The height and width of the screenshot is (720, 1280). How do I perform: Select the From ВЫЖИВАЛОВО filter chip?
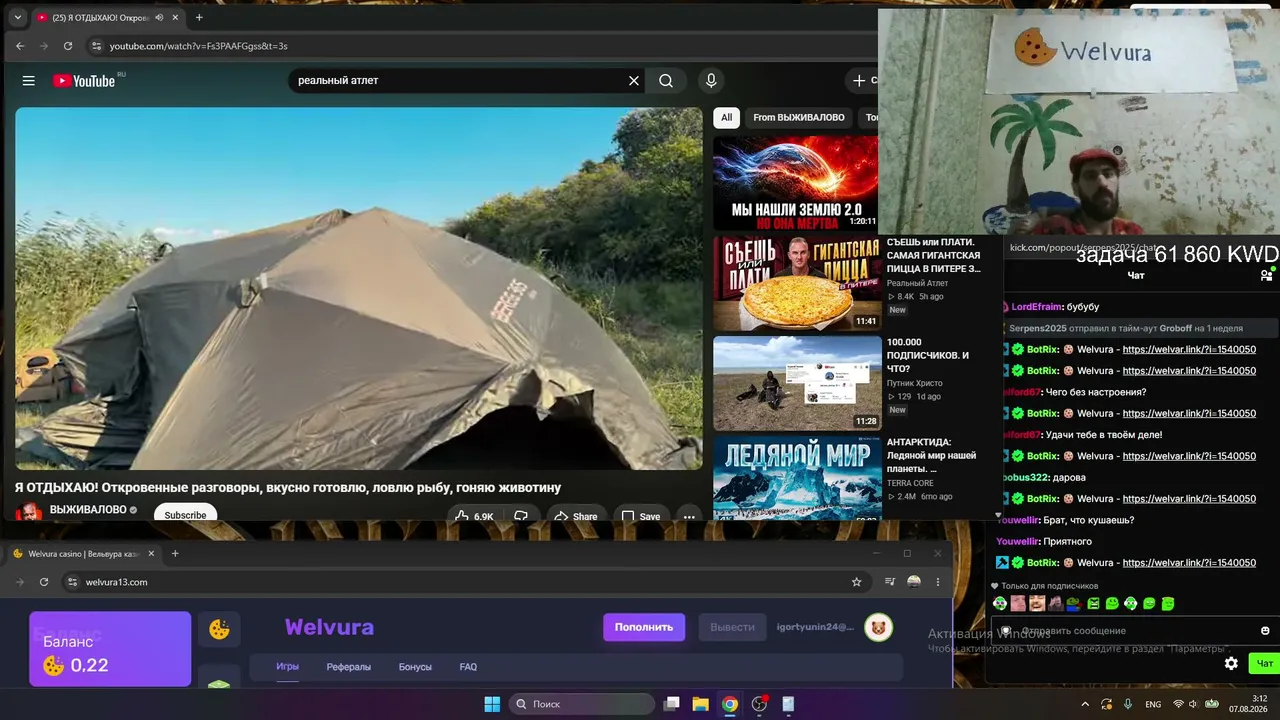click(x=799, y=118)
